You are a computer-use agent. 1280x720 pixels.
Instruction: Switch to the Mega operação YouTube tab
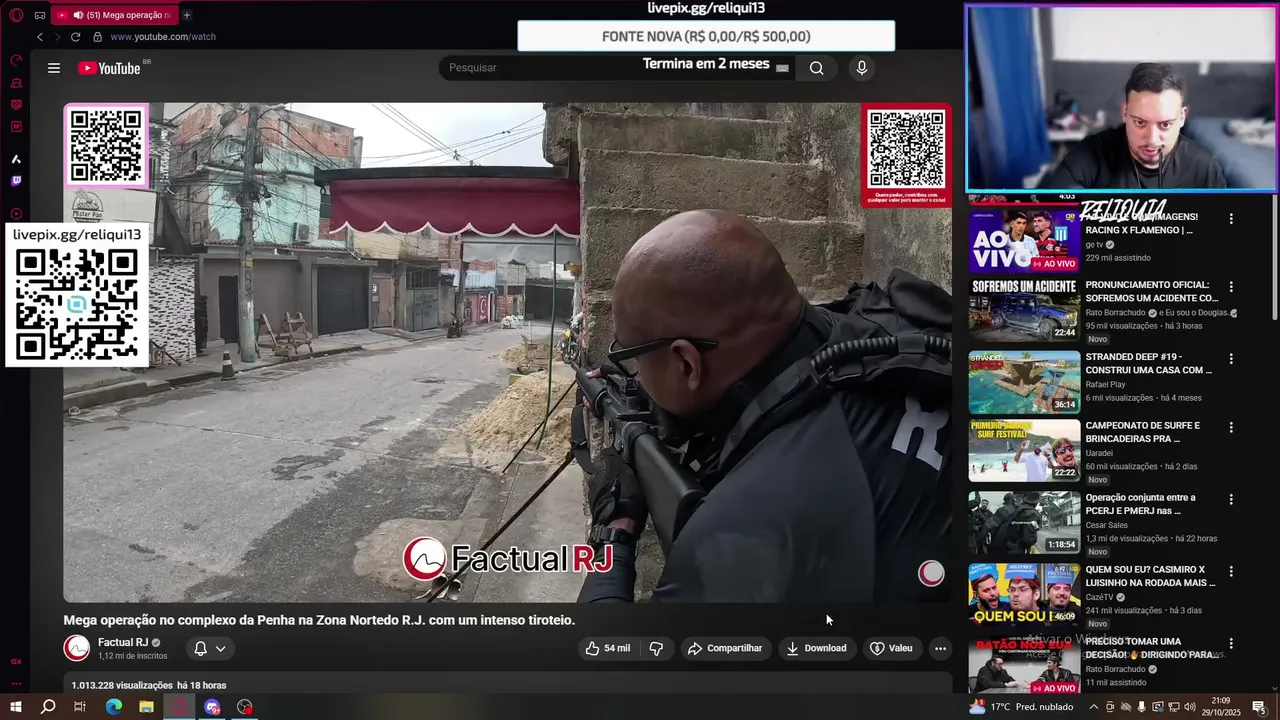pos(113,15)
